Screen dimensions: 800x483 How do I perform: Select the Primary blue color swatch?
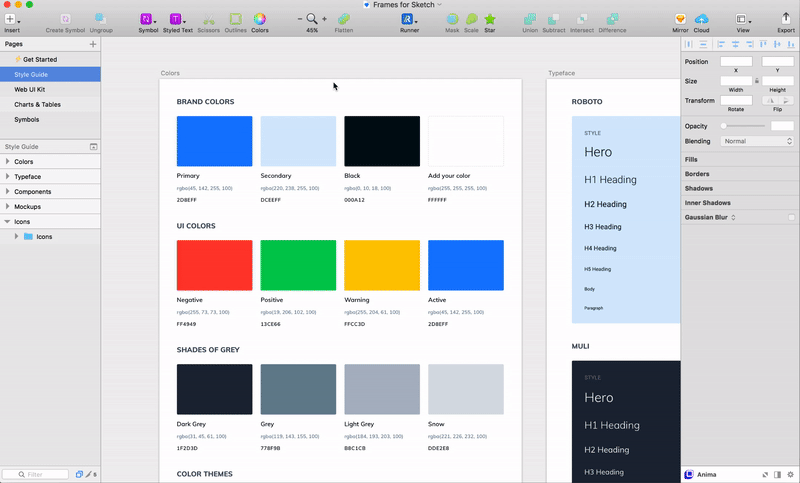click(x=214, y=141)
